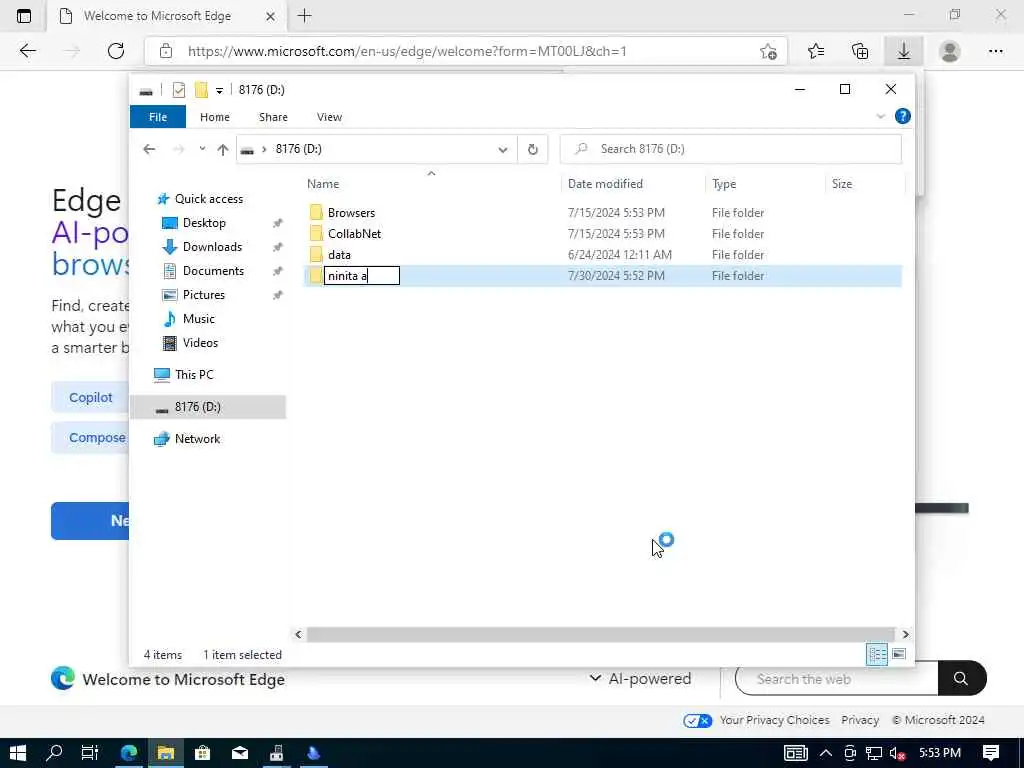Sort by Name column header
This screenshot has height=768, width=1024.
point(323,184)
